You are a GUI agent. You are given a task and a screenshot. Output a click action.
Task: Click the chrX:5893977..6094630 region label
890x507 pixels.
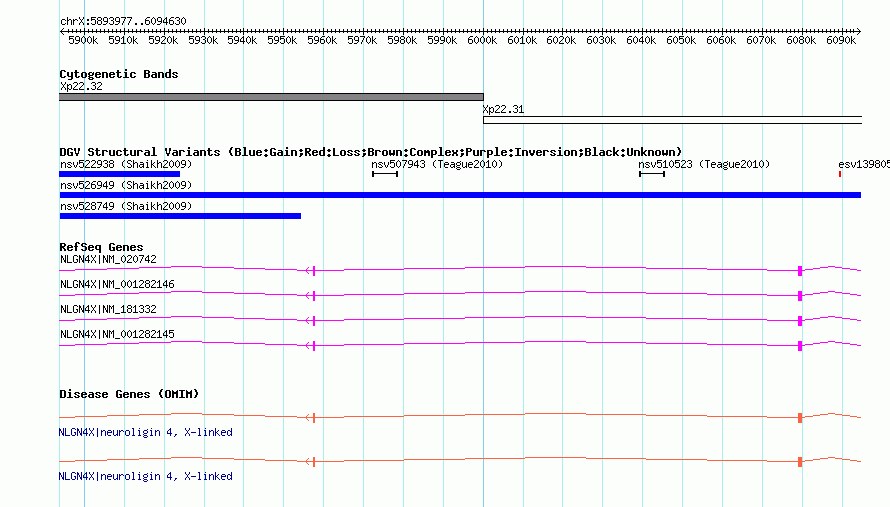point(123,21)
